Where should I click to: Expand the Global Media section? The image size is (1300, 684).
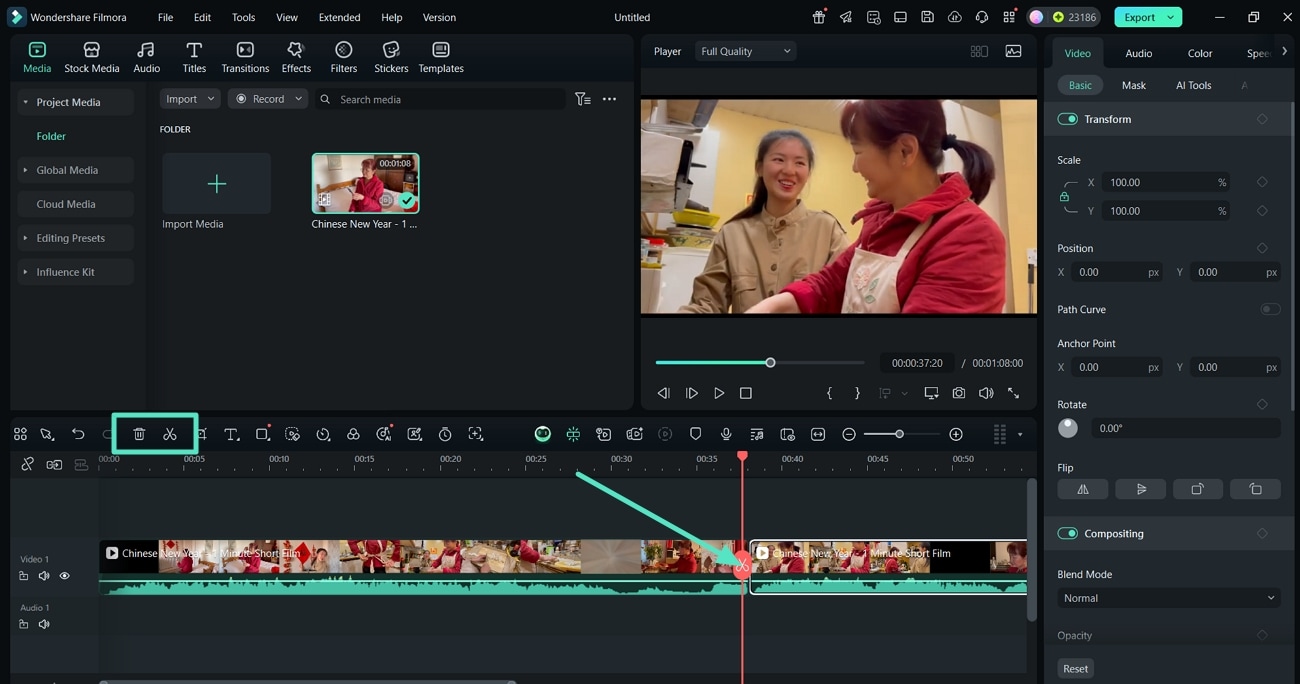coord(25,170)
